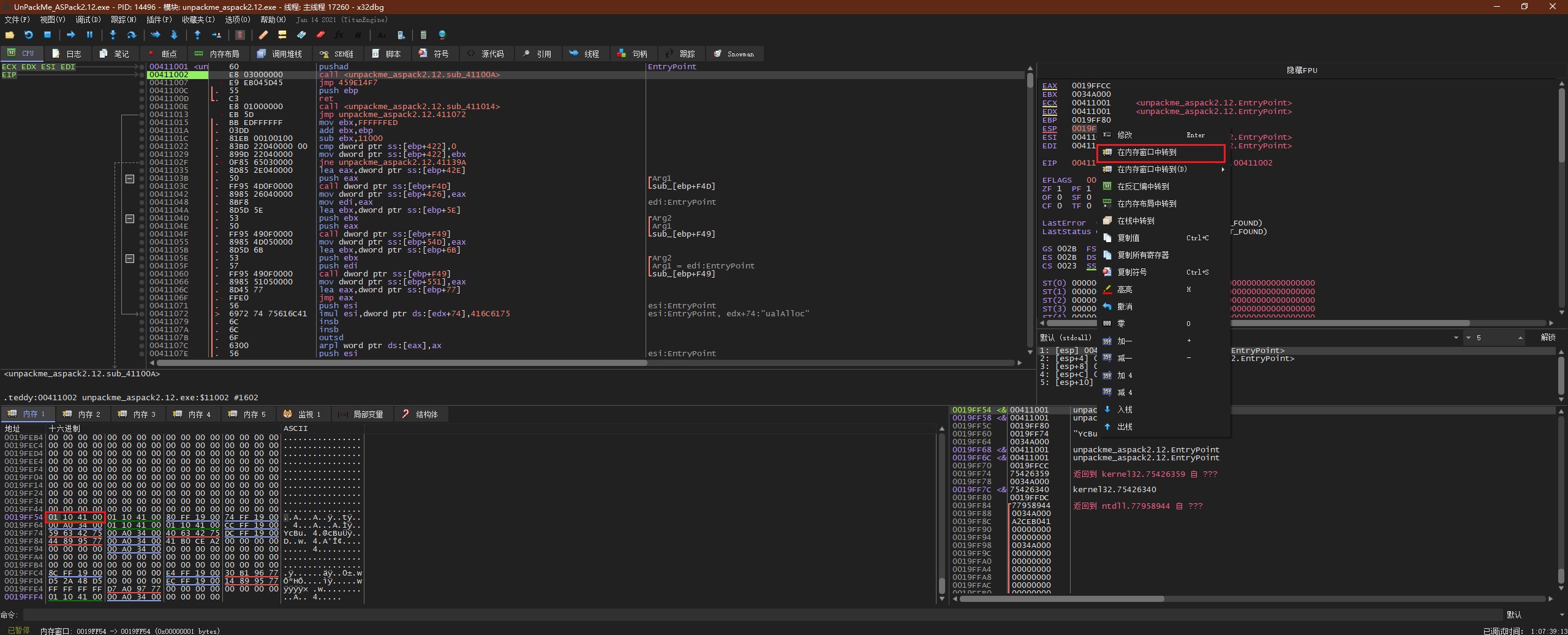Toggle the 解锁 lock button for arguments
This screenshot has width=1568, height=635.
1548,338
